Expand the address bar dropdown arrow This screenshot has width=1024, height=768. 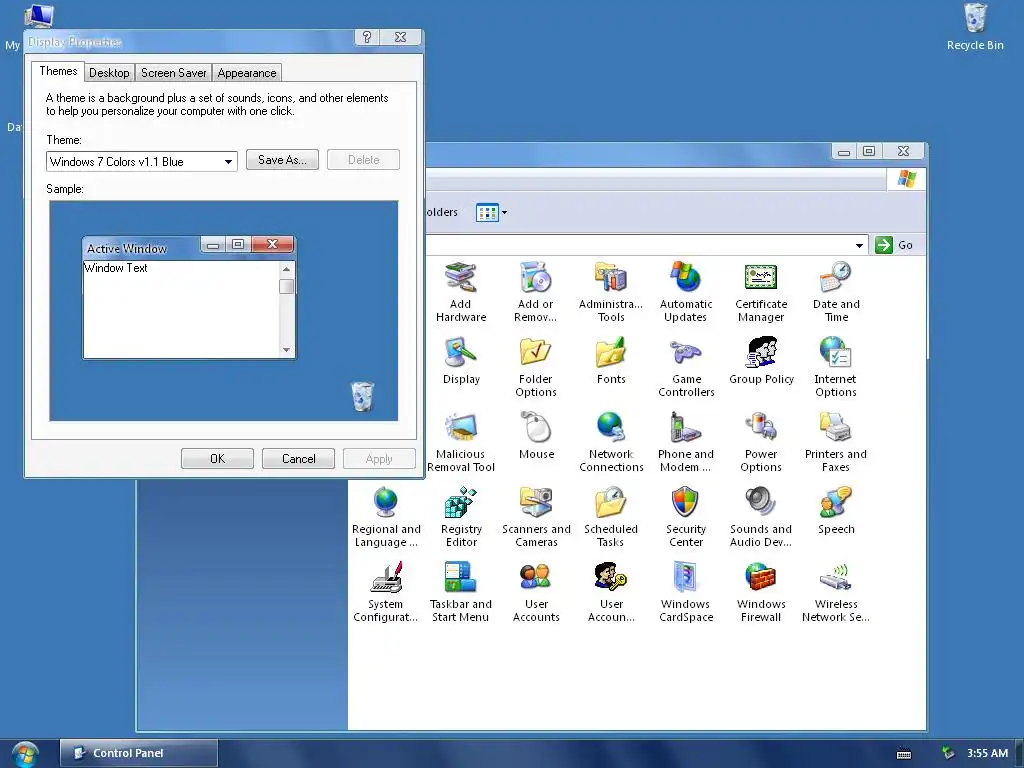tap(859, 246)
